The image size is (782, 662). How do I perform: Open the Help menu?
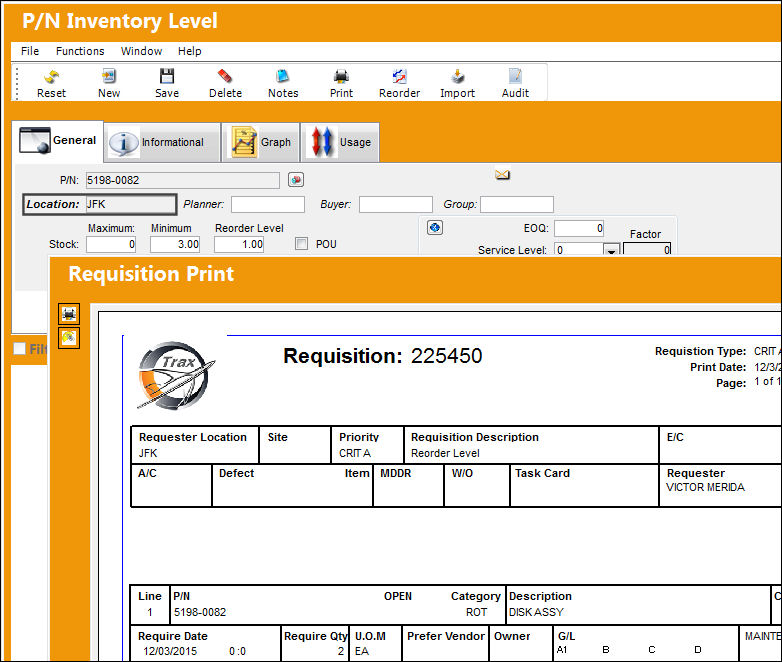[190, 51]
